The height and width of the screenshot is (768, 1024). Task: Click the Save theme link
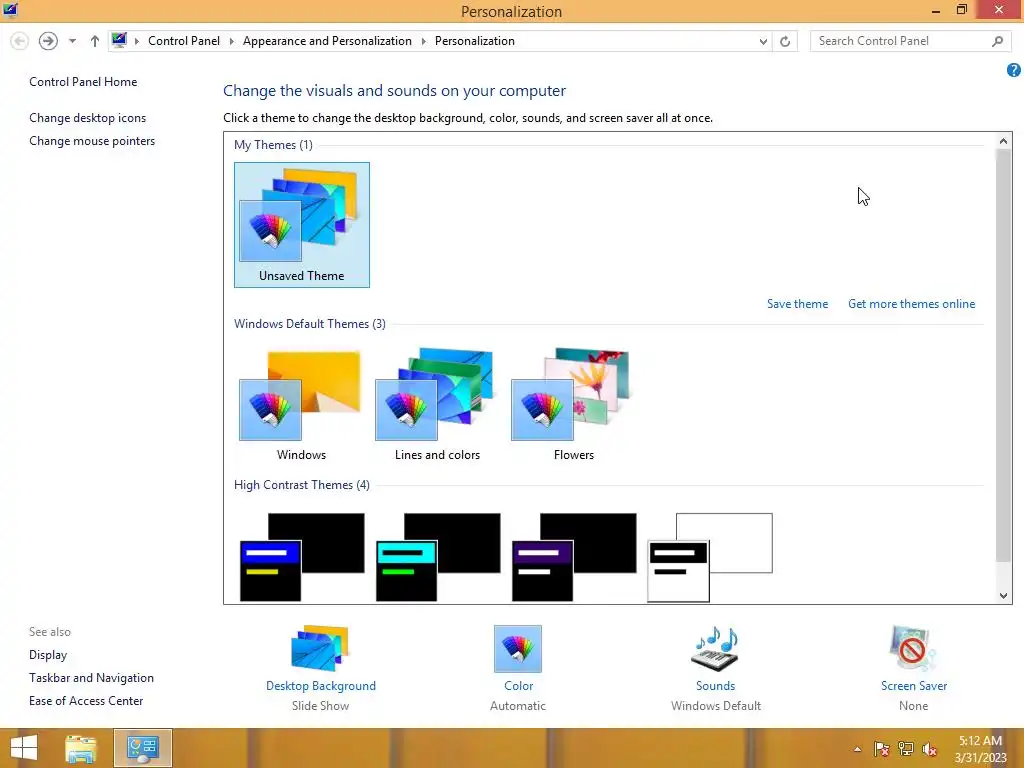coord(797,304)
